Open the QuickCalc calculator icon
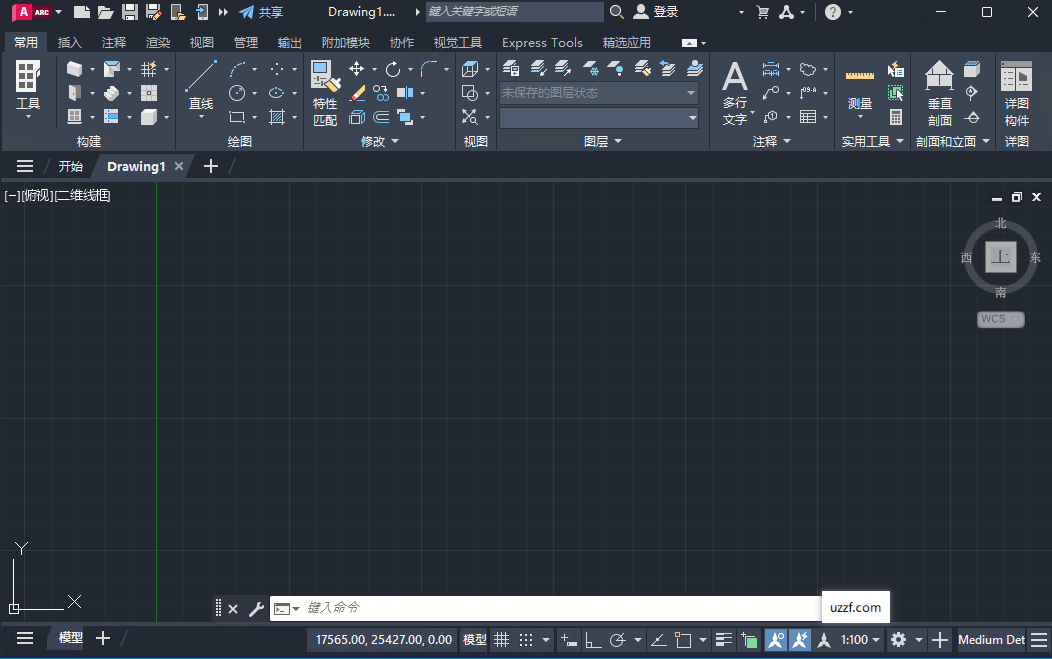 coord(896,117)
